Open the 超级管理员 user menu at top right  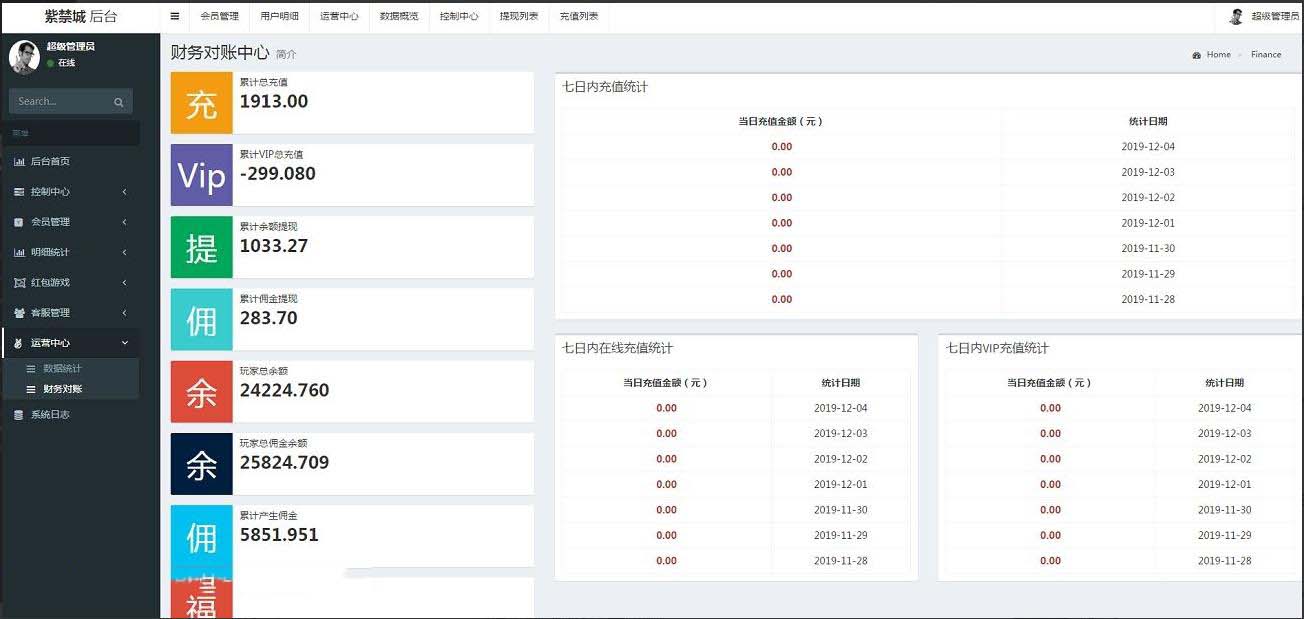1265,16
